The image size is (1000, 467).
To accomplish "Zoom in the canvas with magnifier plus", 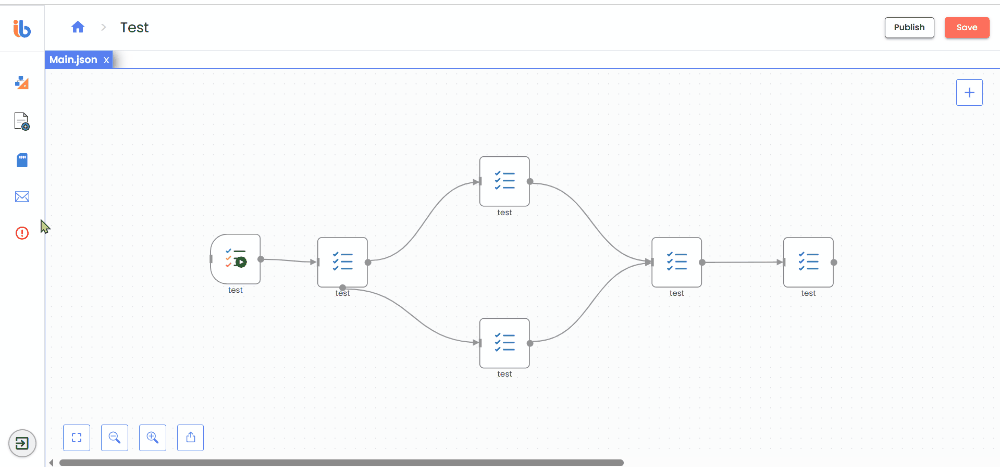I will (152, 437).
